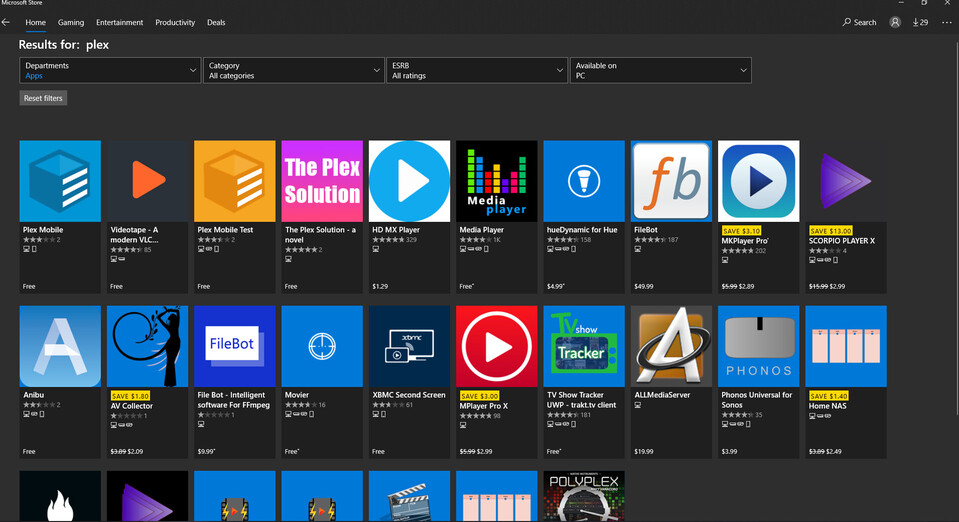
Task: Select the ALLMediaServer app icon
Action: click(x=672, y=346)
